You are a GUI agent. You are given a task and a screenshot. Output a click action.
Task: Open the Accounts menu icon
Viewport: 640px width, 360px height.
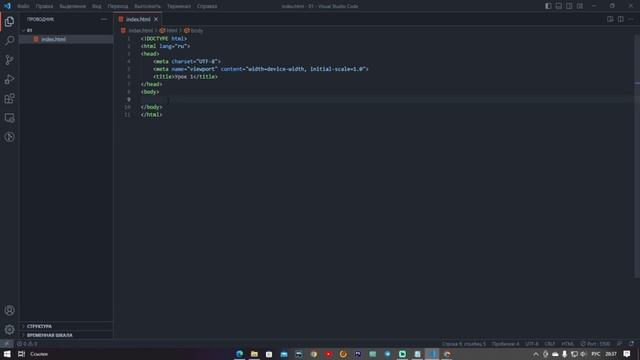pyautogui.click(x=9, y=310)
